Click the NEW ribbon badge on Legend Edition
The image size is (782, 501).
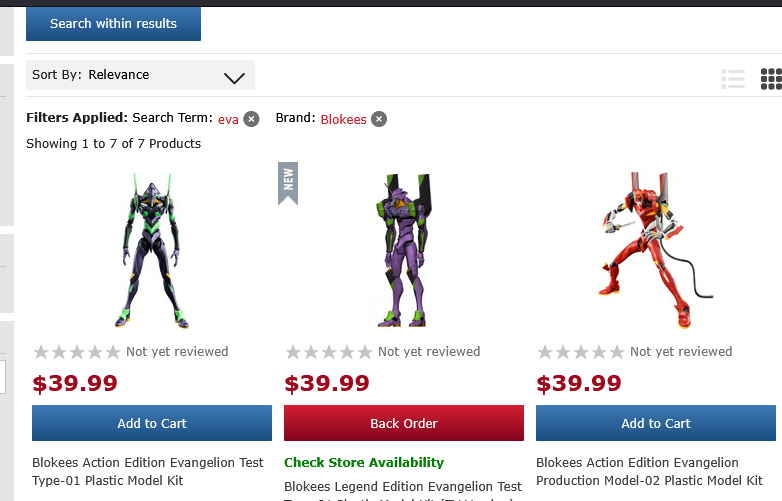288,183
